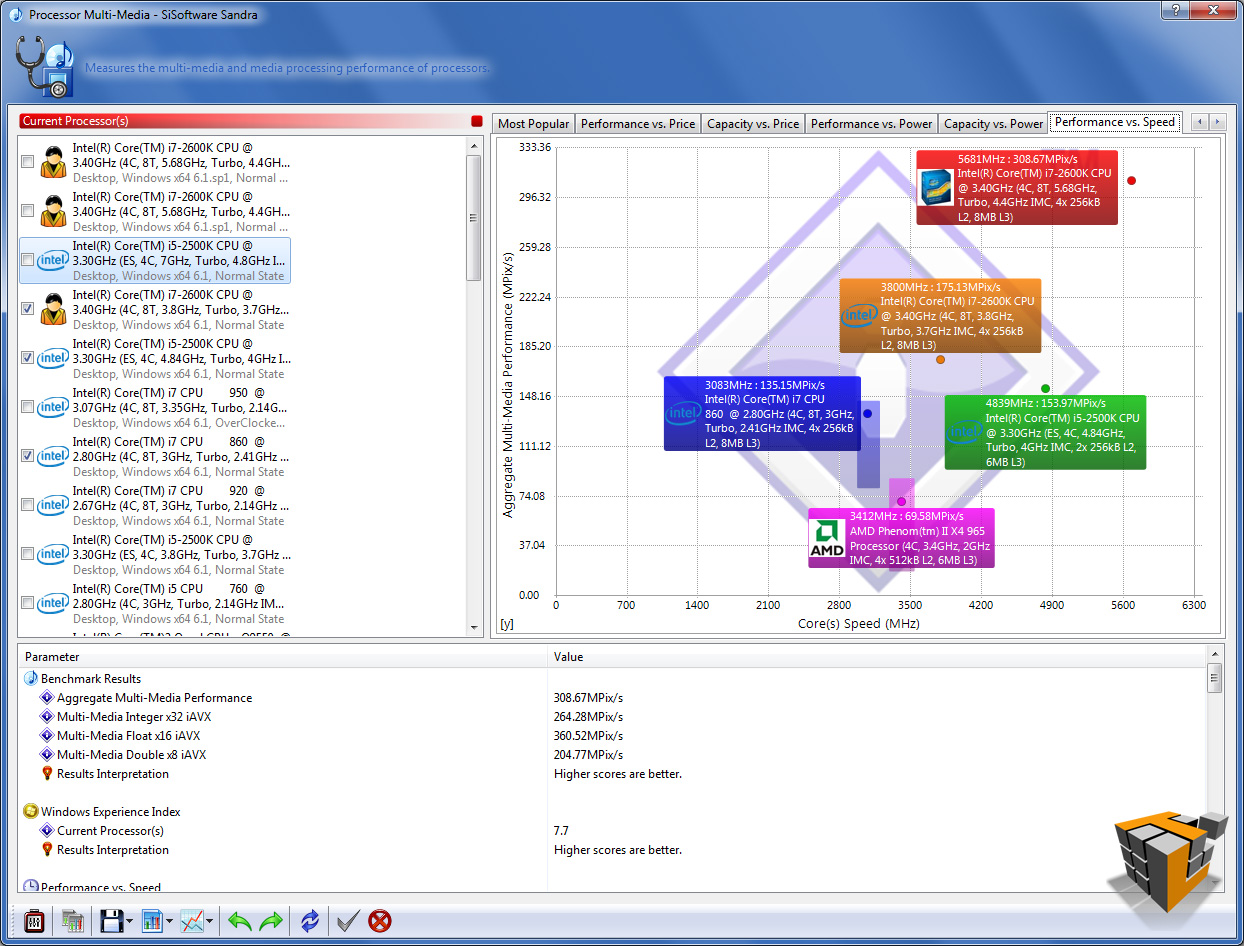
Task: Select the Performance vs. Speed tab
Action: 1115,122
